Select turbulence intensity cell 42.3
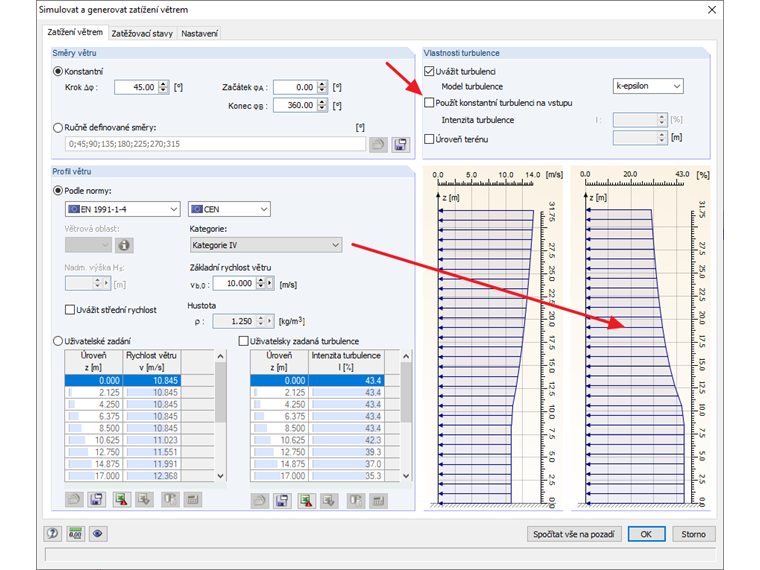This screenshot has height=570, width=760. click(x=347, y=440)
